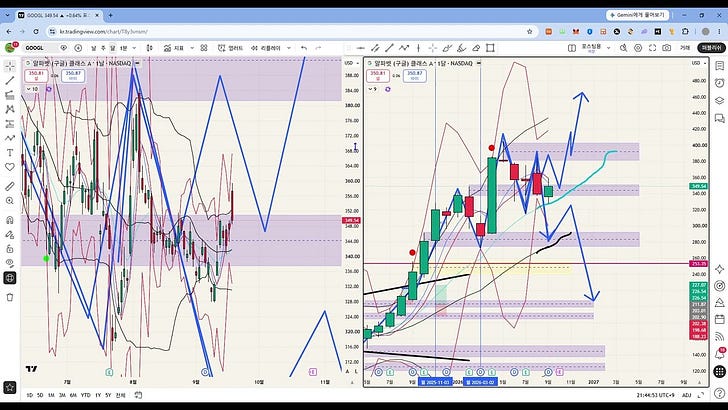The width and height of the screenshot is (728, 410).
Task: Click the GOOGL symbol search field
Action: 40,48
